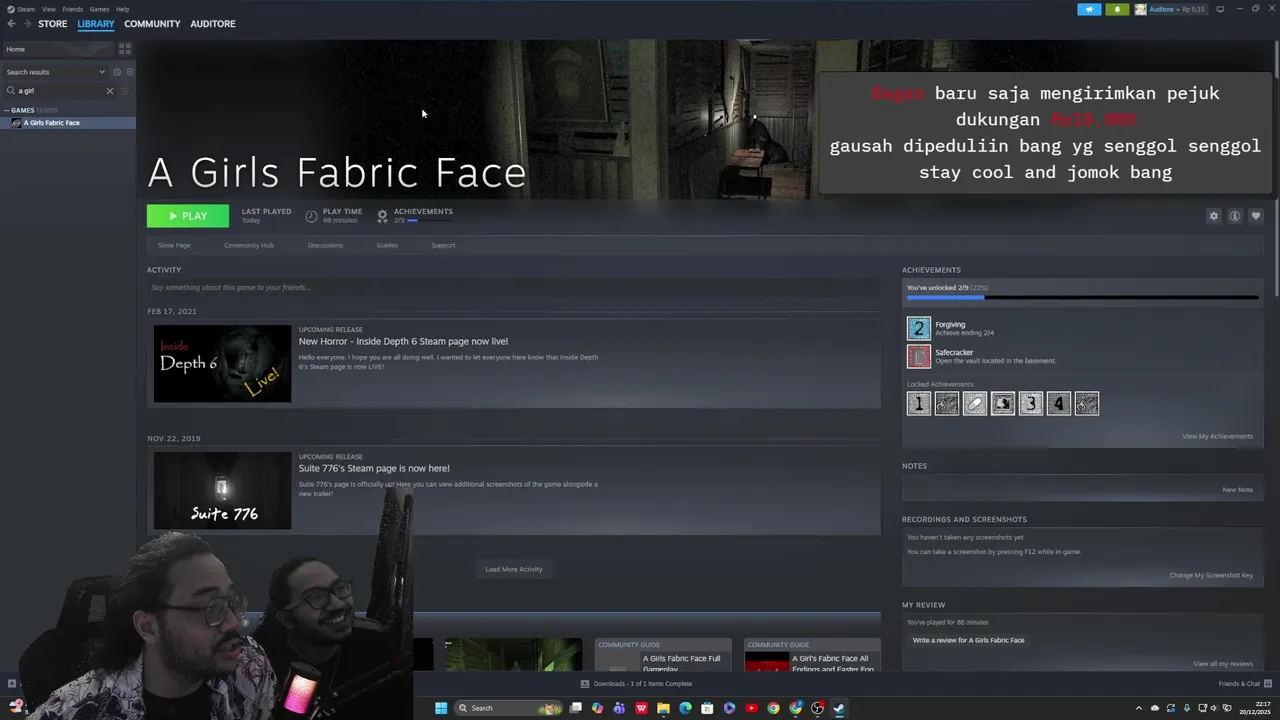Open View all my reviews
Image resolution: width=1280 pixels, height=720 pixels.
click(x=1223, y=664)
